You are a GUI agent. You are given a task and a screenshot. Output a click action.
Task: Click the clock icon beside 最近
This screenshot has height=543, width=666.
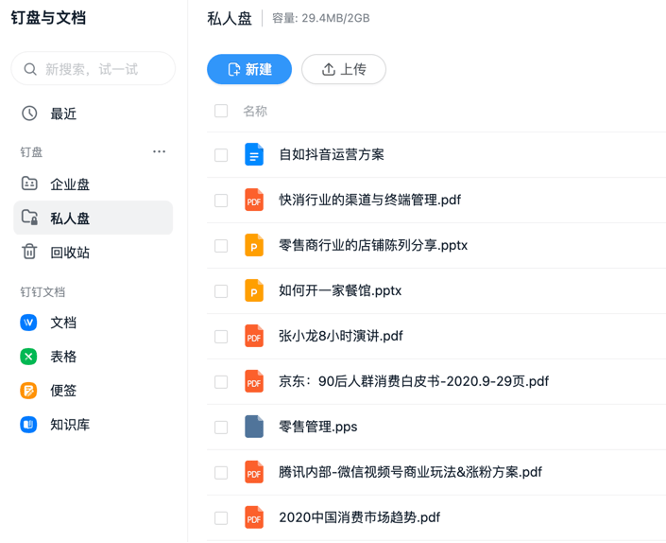point(29,113)
